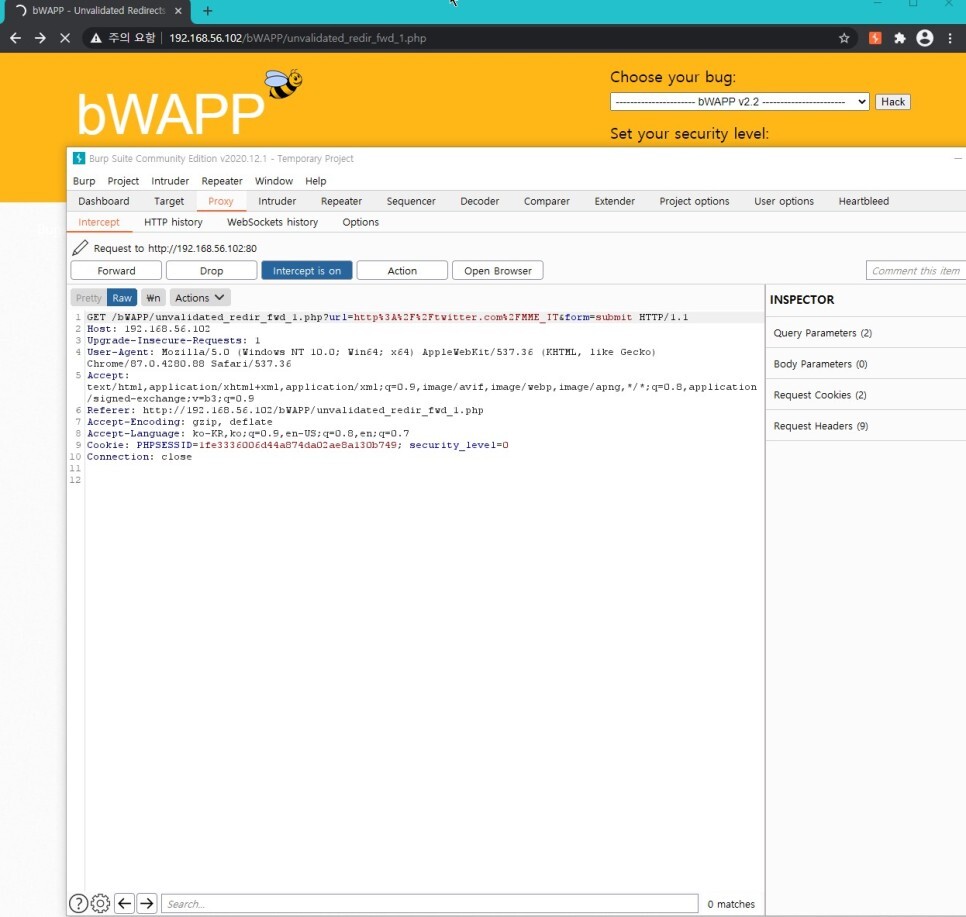Switch to Raw view
The width and height of the screenshot is (966, 917).
click(122, 298)
